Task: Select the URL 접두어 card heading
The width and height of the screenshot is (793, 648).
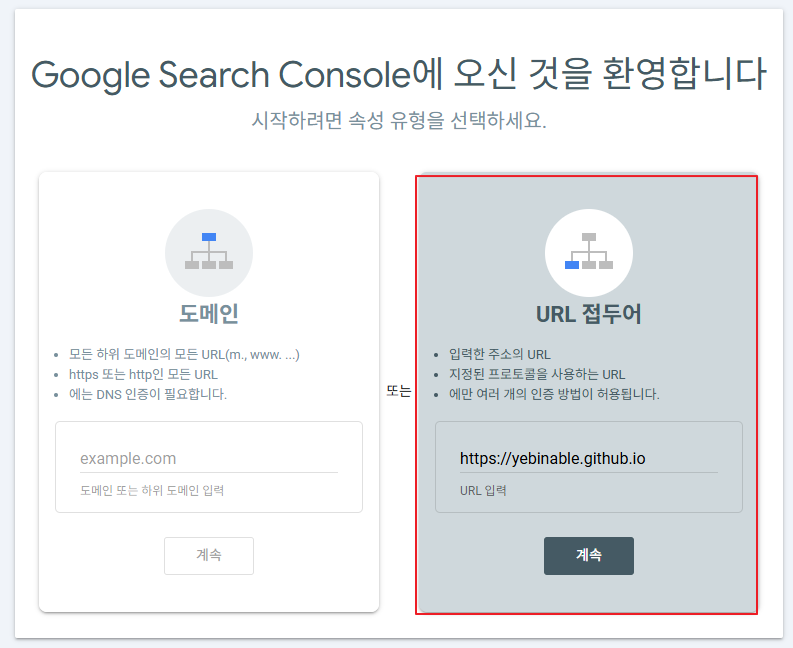Action: 589,314
